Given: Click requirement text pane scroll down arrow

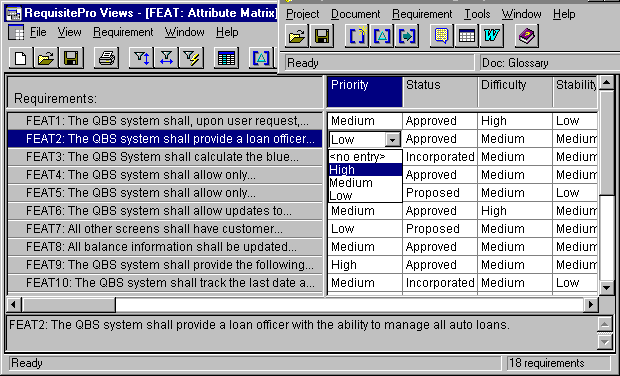Looking at the screenshot, I should pyautogui.click(x=605, y=342).
